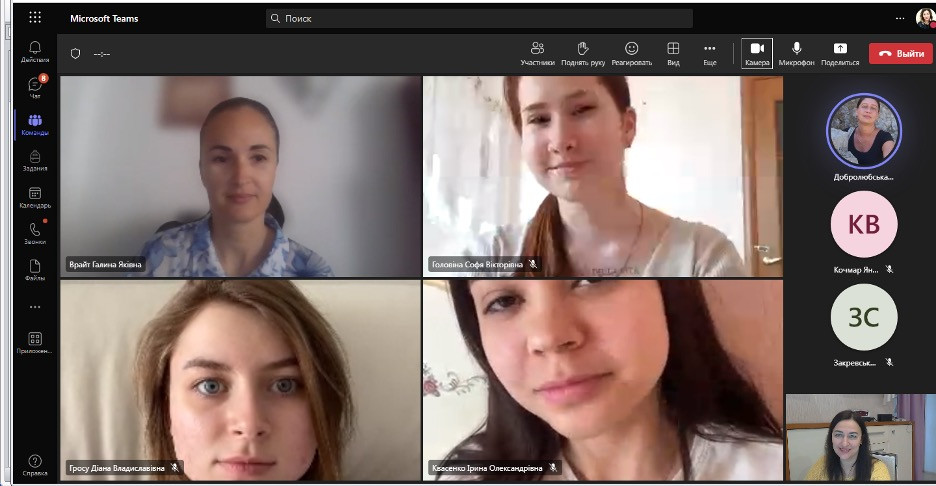Click ЗС avatar of Закревськ
Viewport: 936px width, 486px height.
(x=864, y=317)
